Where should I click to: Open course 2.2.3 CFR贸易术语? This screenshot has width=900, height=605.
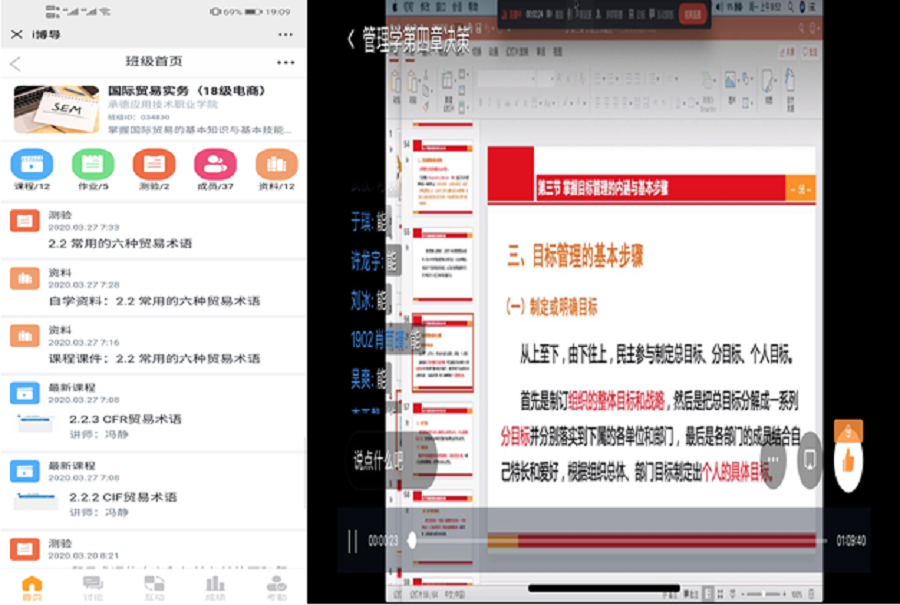[x=123, y=421]
